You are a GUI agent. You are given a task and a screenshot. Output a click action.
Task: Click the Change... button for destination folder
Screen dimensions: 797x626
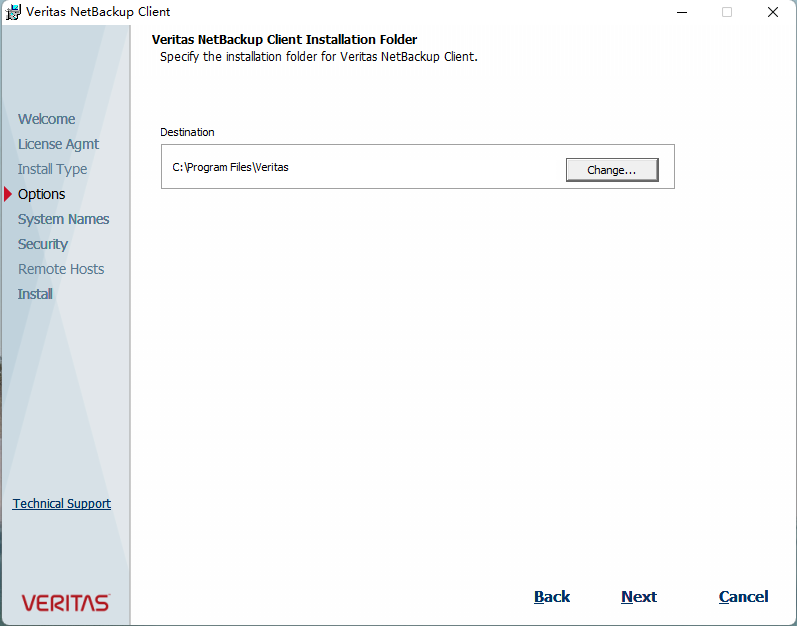612,170
